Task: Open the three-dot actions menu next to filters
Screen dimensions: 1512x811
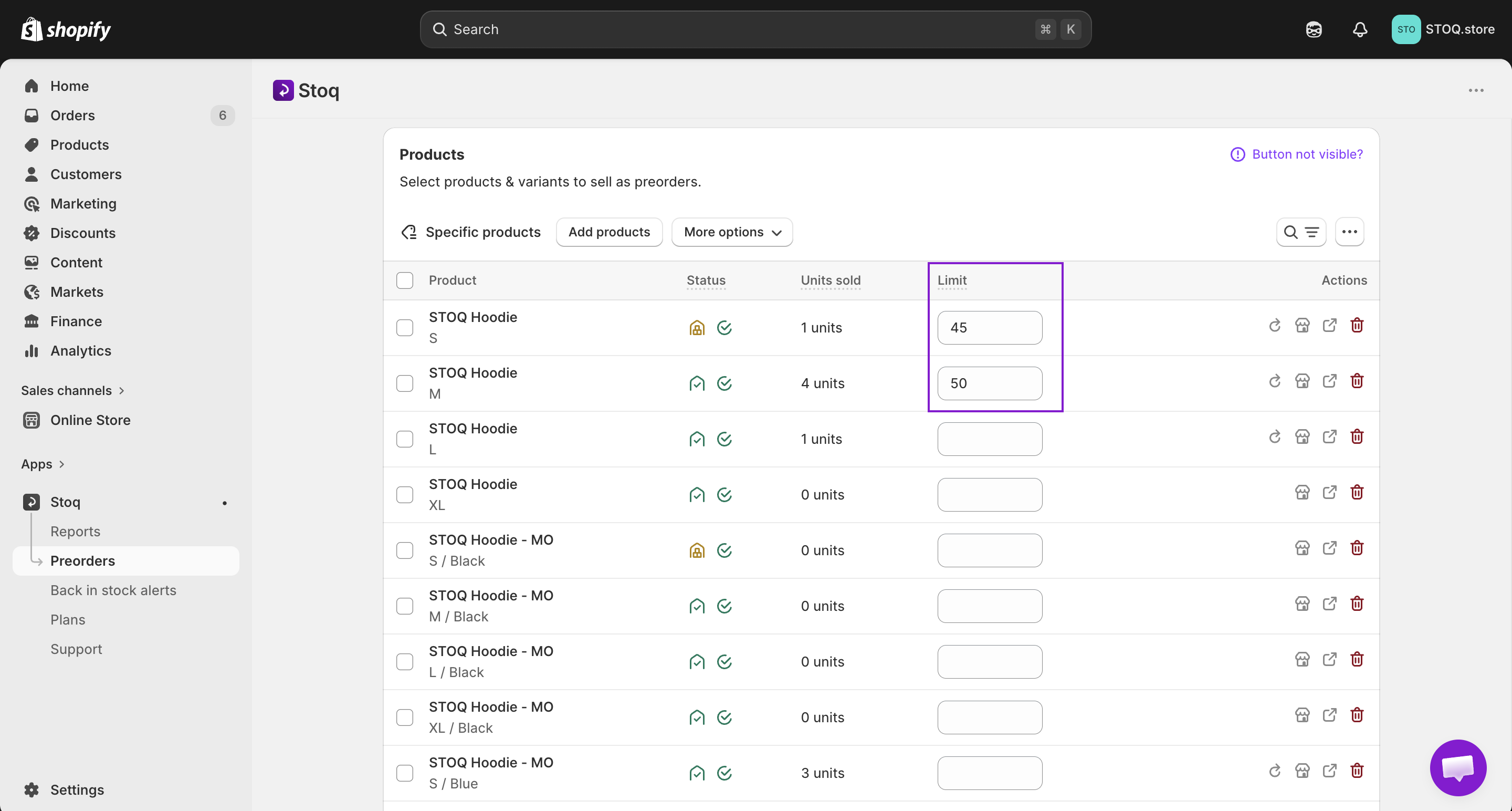Action: click(1349, 232)
